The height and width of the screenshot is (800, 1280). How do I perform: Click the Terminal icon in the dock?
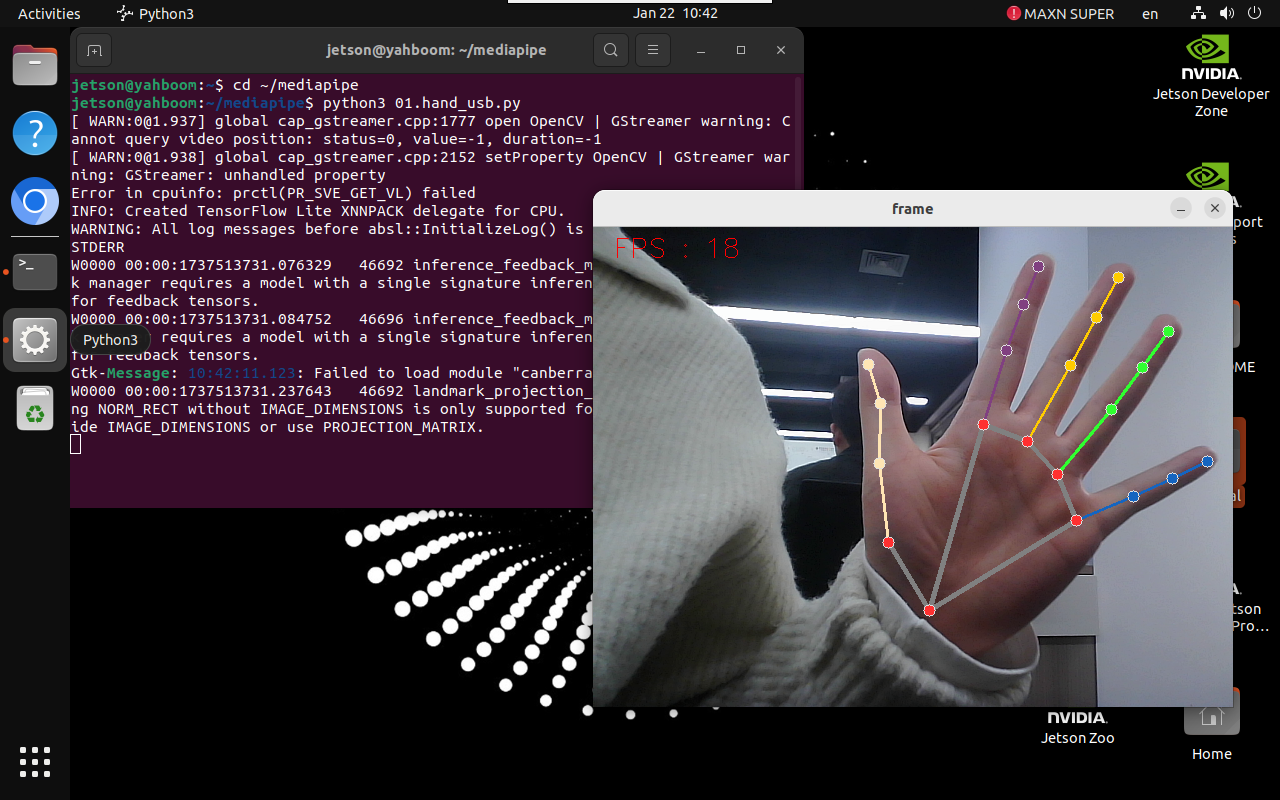[x=35, y=270]
